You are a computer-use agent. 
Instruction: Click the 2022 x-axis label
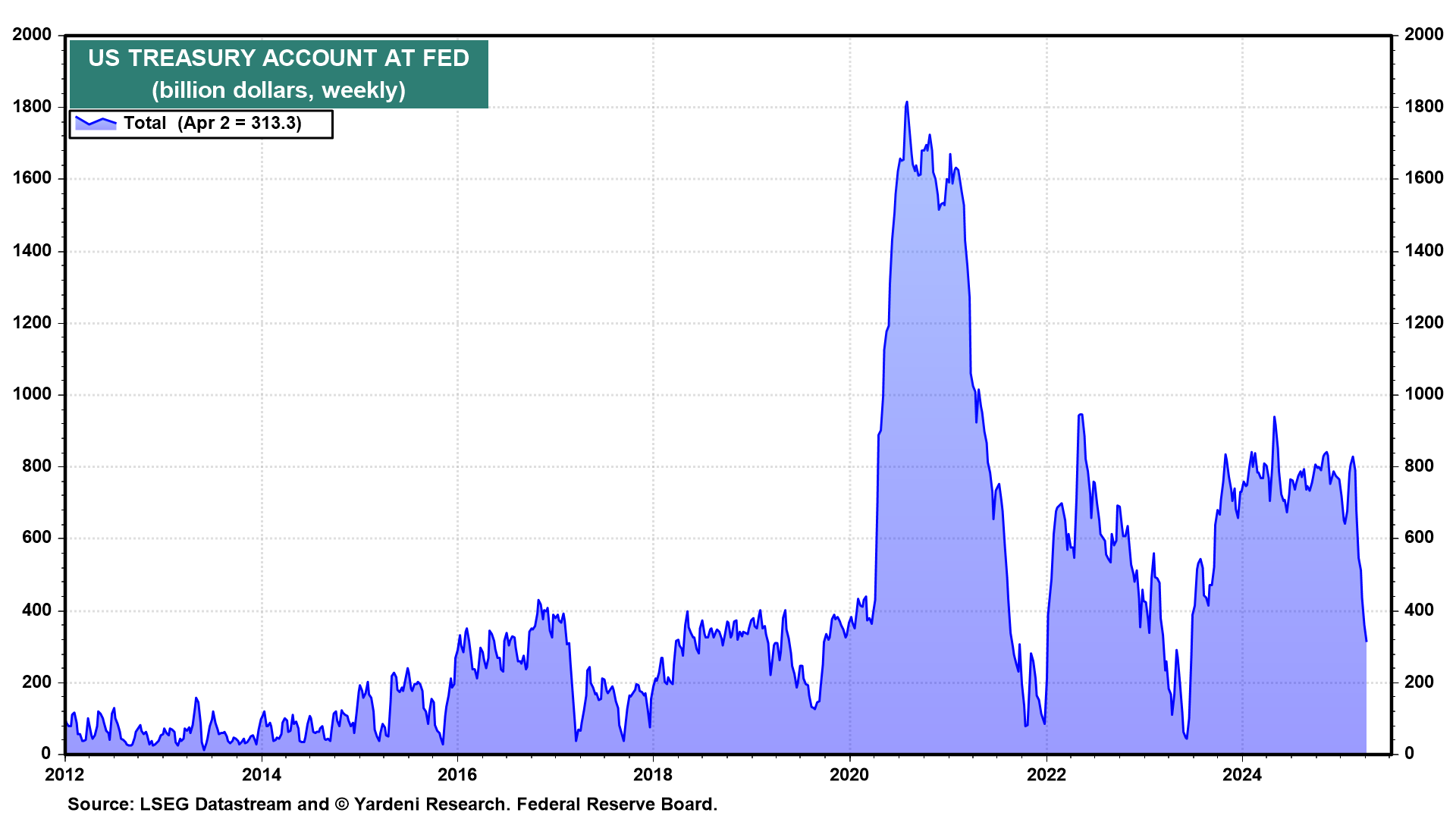[1046, 774]
